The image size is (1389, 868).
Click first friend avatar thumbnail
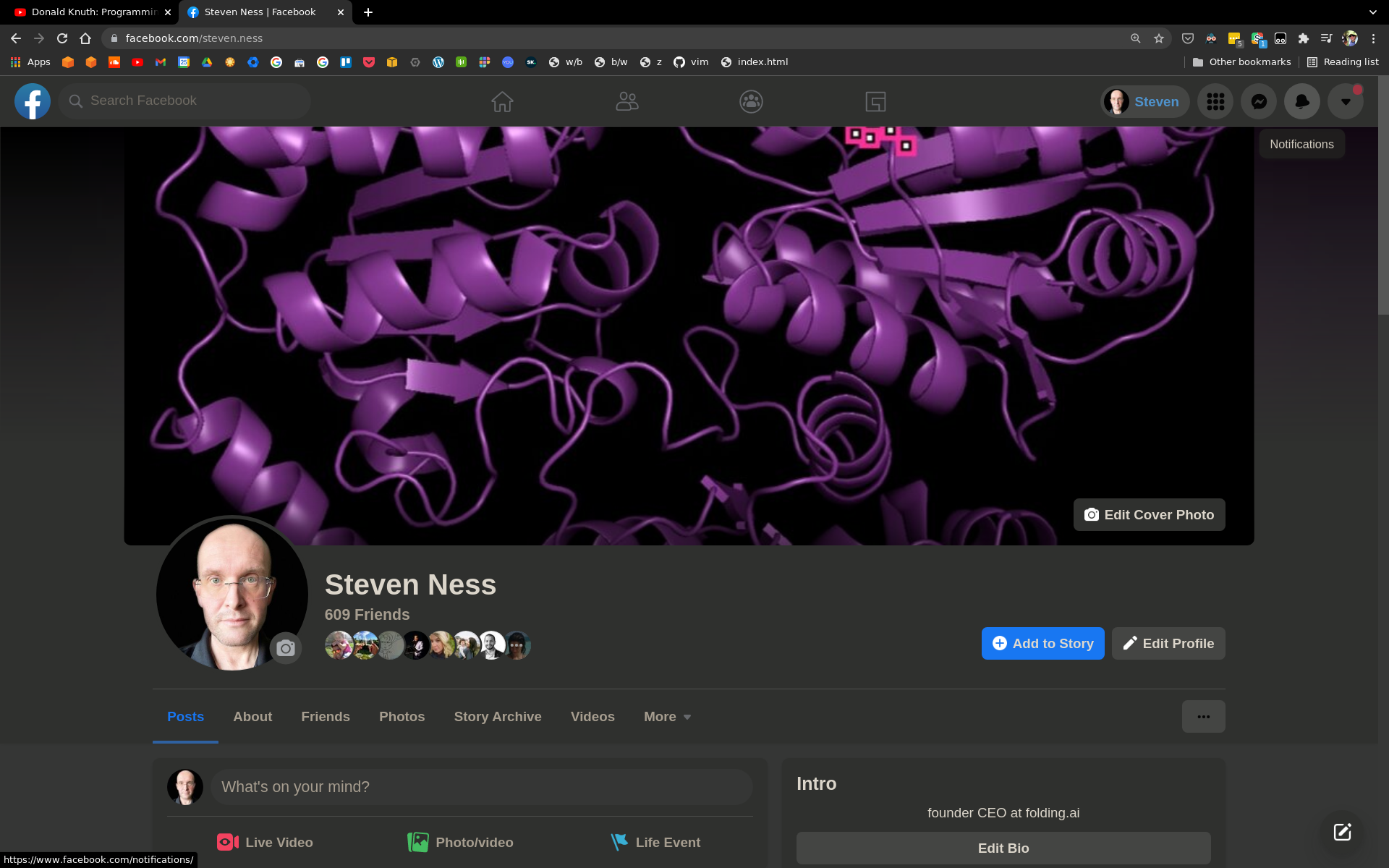click(339, 645)
